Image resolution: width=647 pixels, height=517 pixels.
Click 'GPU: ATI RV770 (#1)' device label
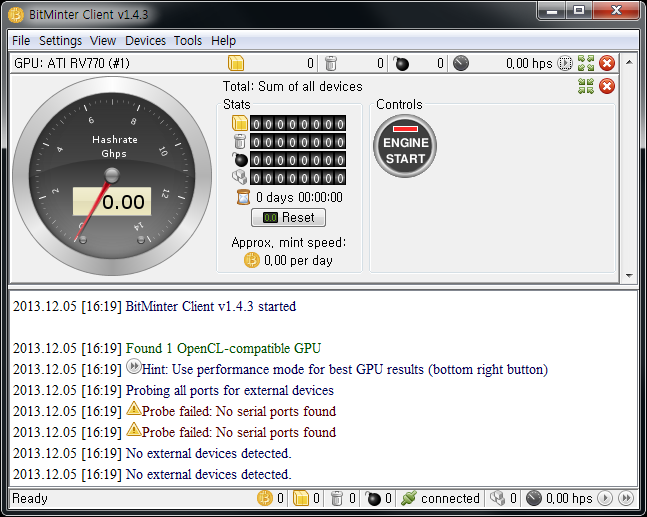[x=72, y=63]
